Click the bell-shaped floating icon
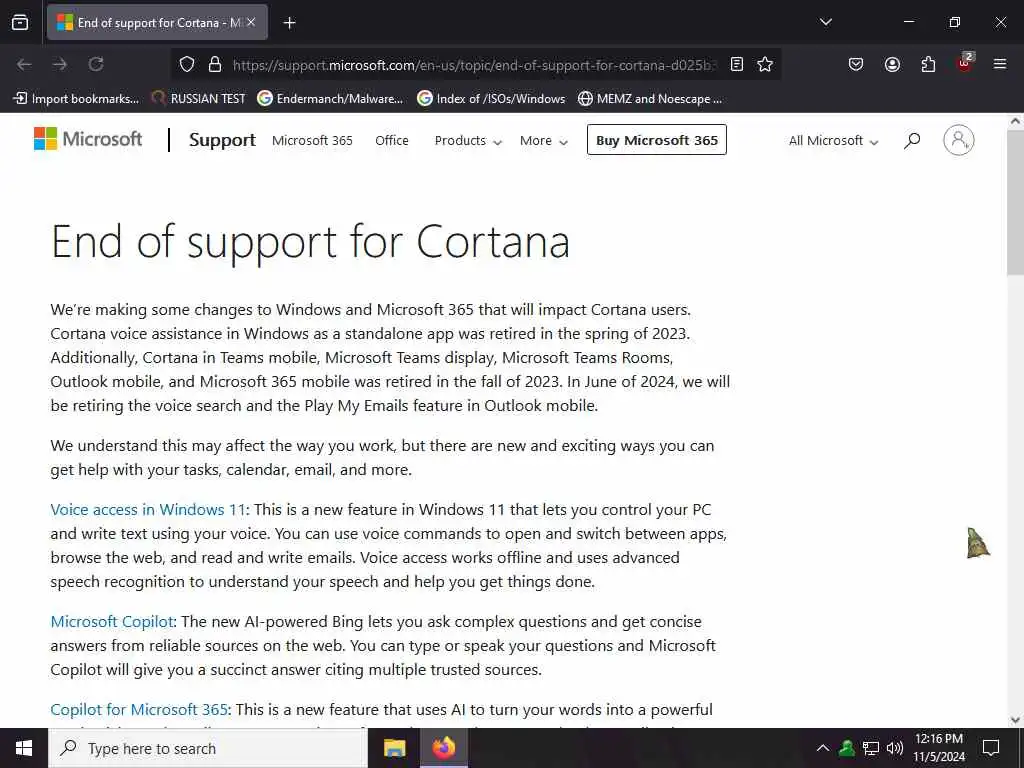This screenshot has height=768, width=1024. [978, 543]
